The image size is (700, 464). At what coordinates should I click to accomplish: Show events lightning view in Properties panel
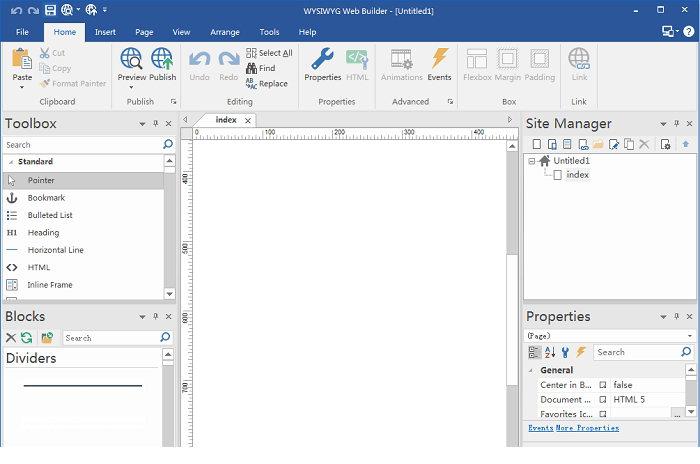pos(580,352)
